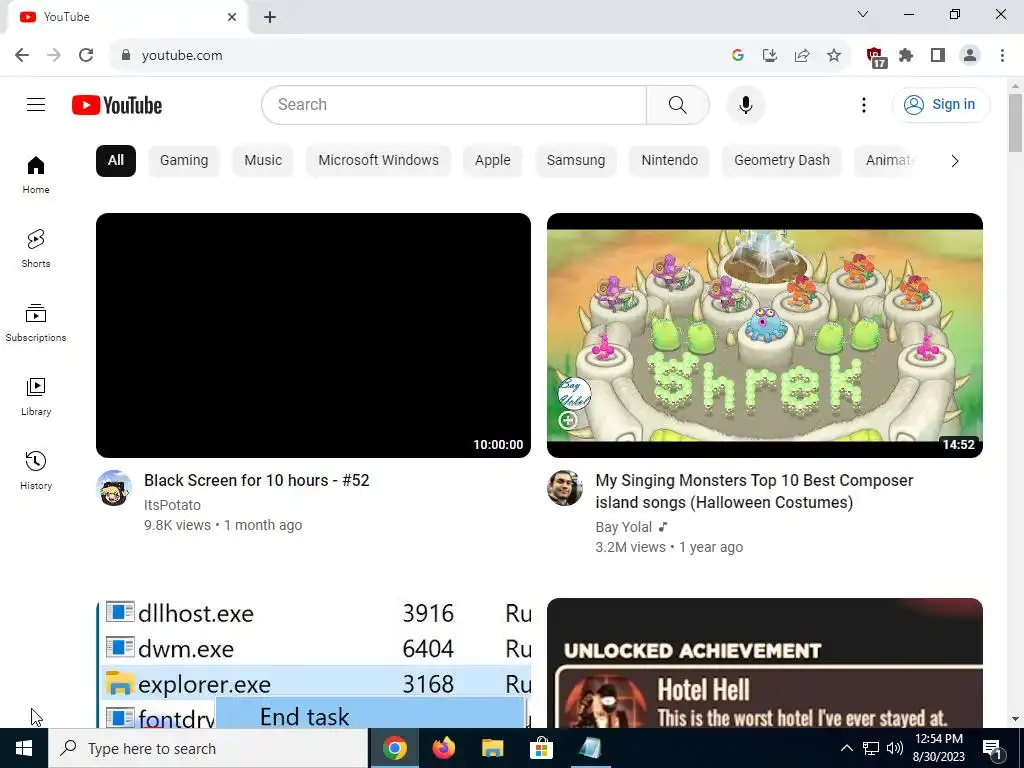Click the YouTube logo
1024x768 pixels.
click(117, 105)
